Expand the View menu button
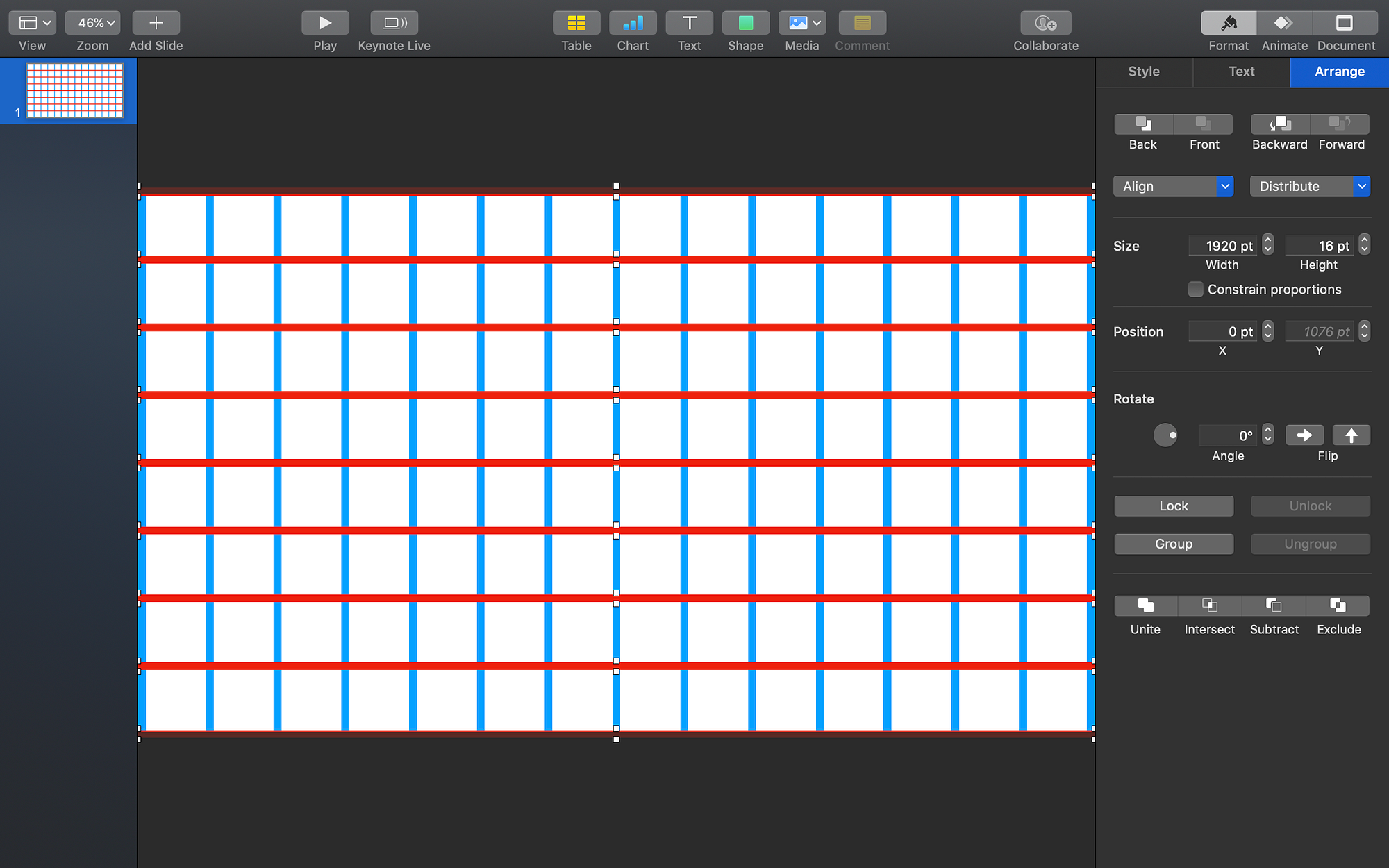 (33, 23)
